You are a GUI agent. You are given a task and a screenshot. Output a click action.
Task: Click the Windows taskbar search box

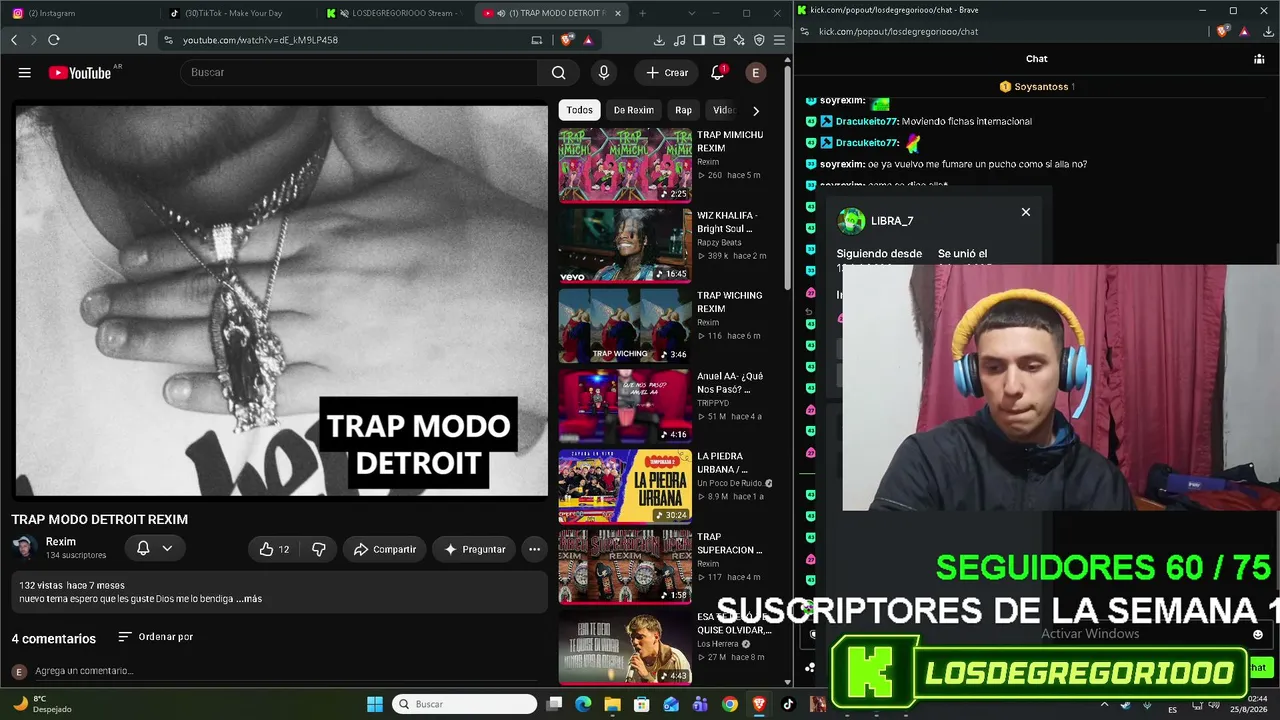[x=464, y=704]
